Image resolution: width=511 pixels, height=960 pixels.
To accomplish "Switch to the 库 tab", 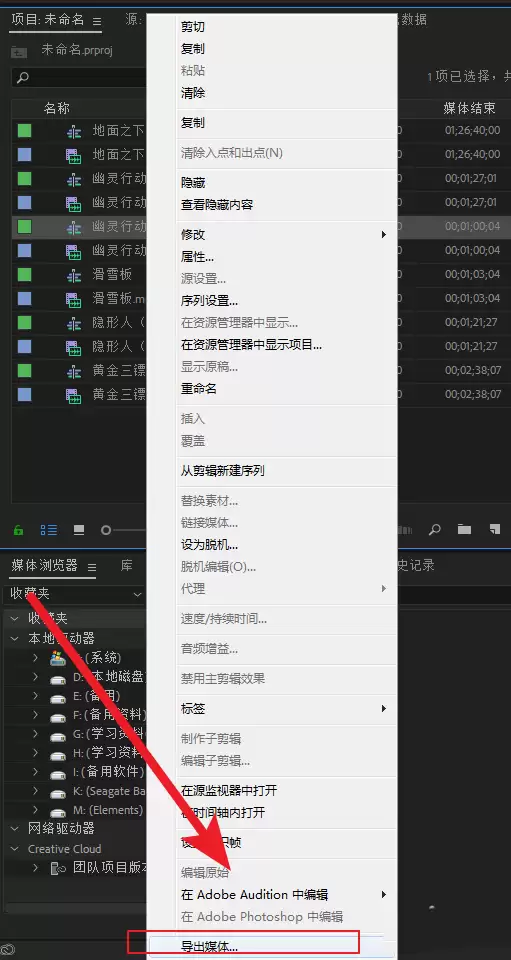I will click(x=126, y=566).
